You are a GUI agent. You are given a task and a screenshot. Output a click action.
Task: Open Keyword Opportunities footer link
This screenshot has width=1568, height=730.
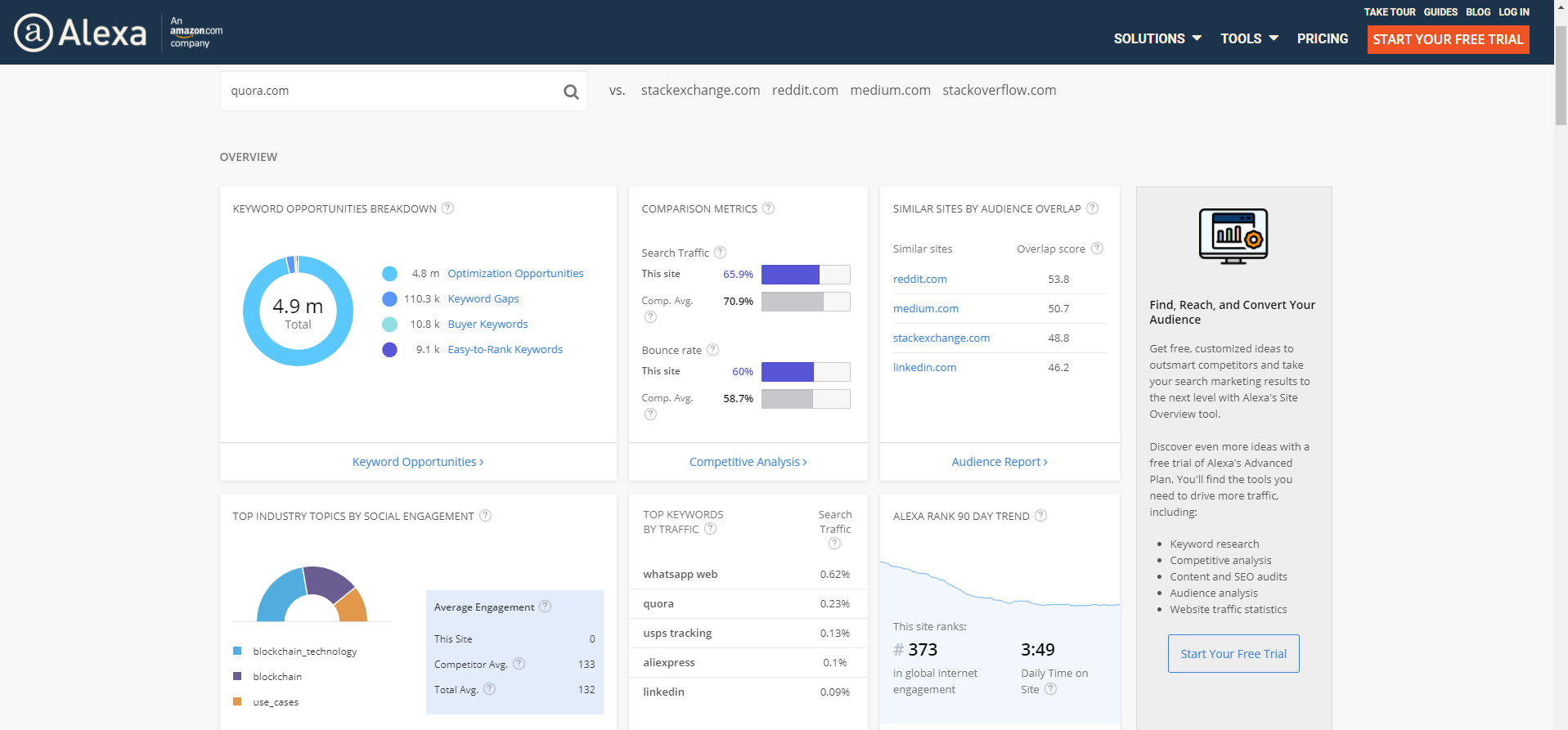(x=418, y=462)
